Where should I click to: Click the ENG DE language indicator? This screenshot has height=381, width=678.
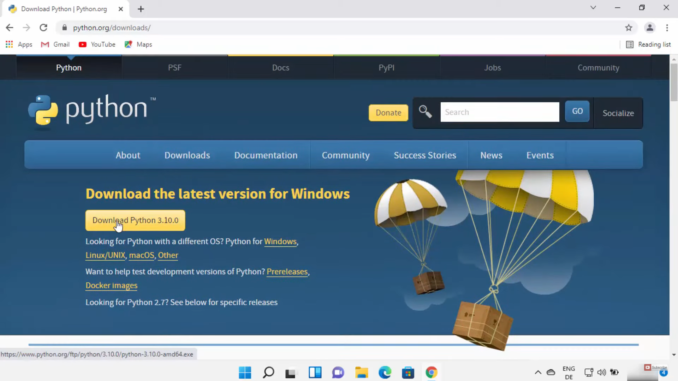(x=569, y=372)
